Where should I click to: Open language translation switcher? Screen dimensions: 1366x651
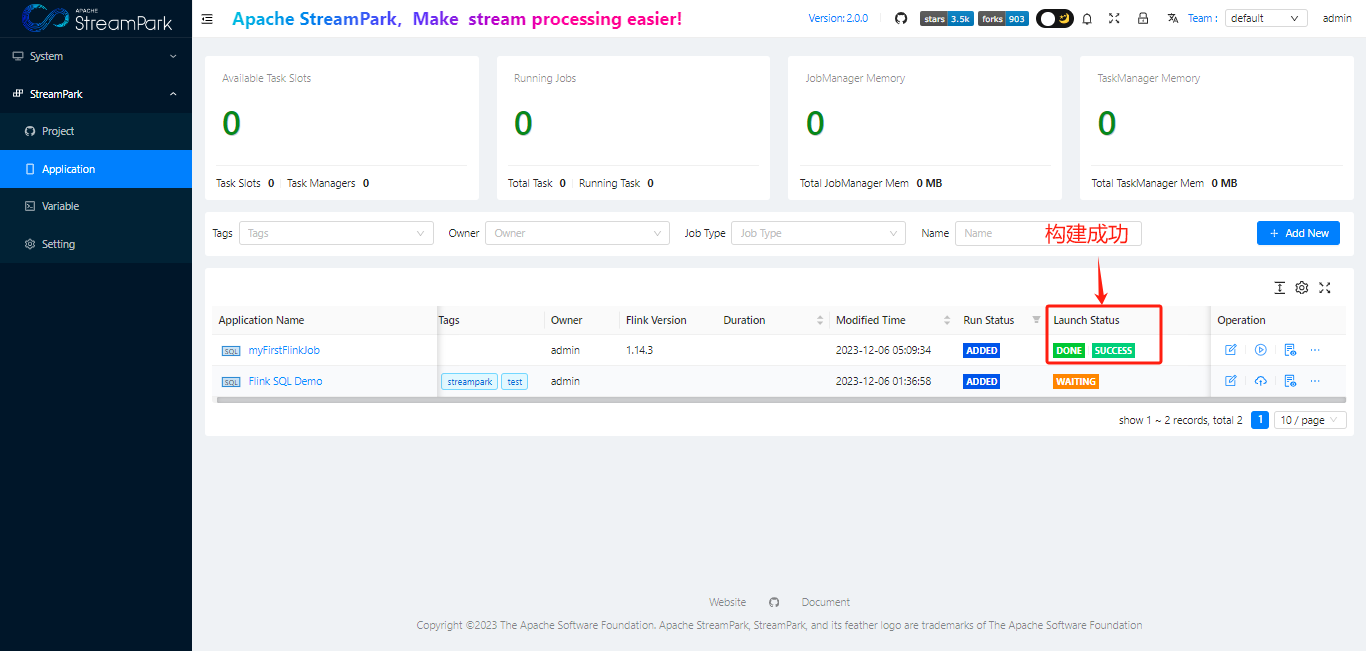click(x=1174, y=18)
